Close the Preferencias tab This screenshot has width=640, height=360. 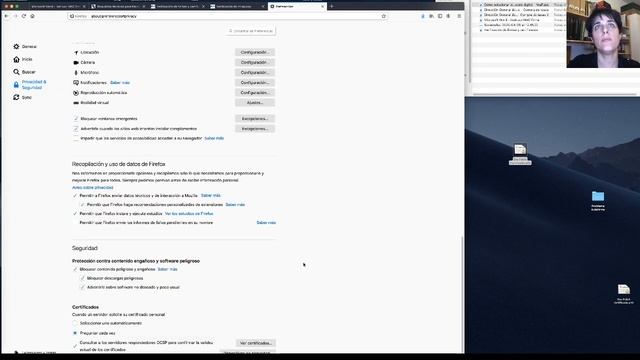pyautogui.click(x=322, y=7)
